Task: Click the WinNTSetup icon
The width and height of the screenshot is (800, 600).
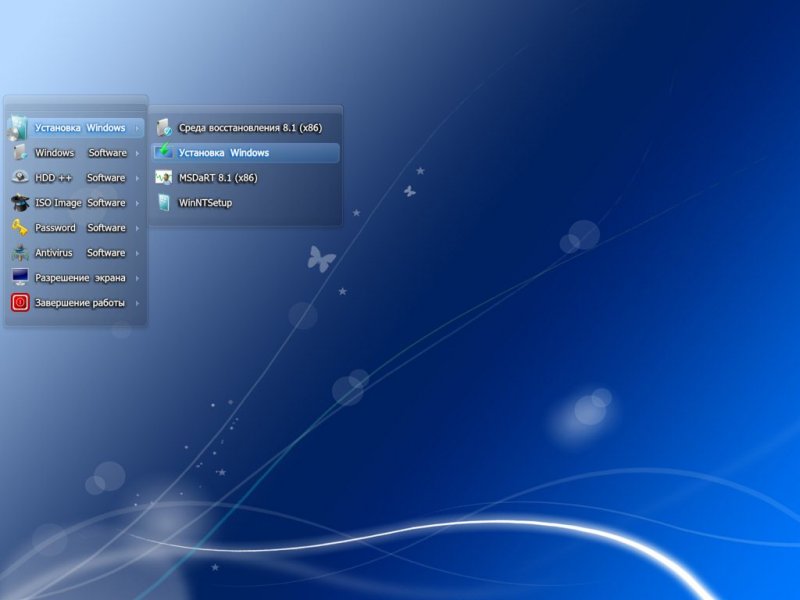Action: [164, 203]
